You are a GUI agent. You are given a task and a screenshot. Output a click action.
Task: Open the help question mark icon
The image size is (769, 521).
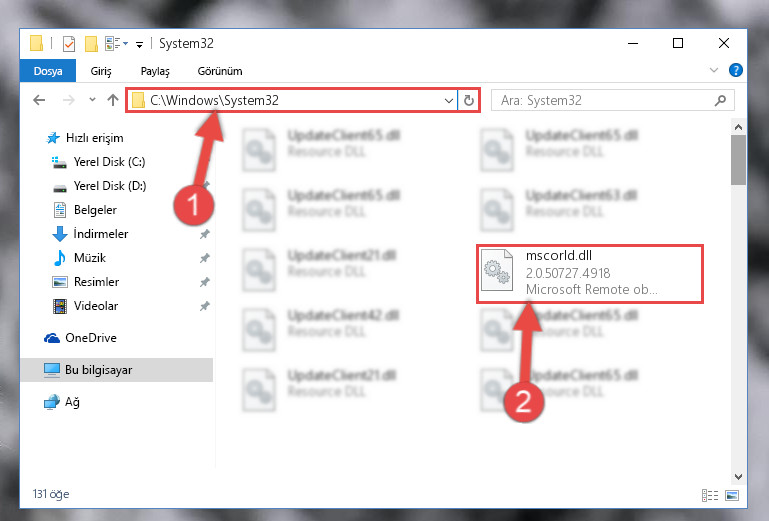pyautogui.click(x=736, y=70)
